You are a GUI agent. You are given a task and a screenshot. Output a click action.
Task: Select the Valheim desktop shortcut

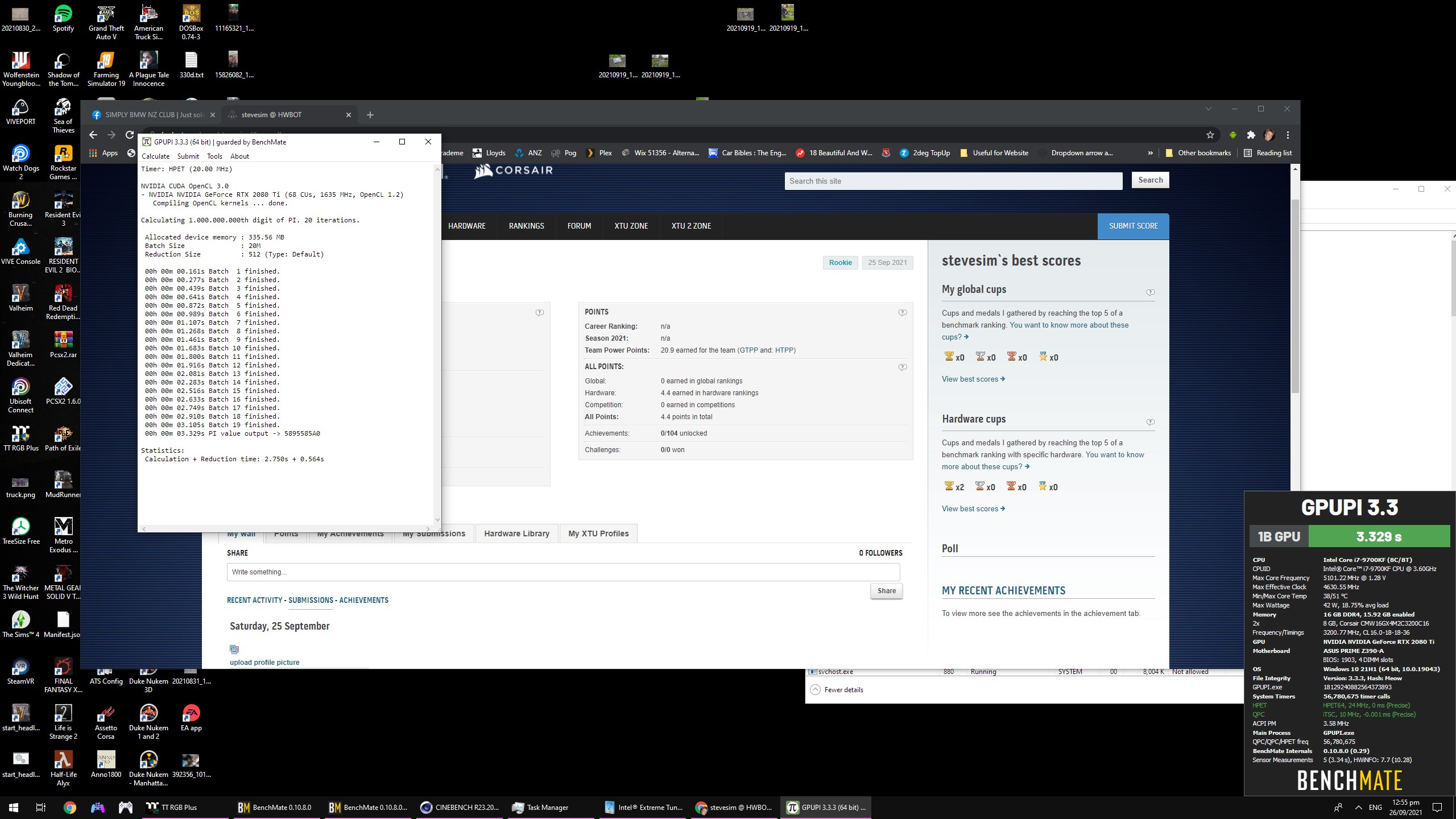pyautogui.click(x=20, y=299)
